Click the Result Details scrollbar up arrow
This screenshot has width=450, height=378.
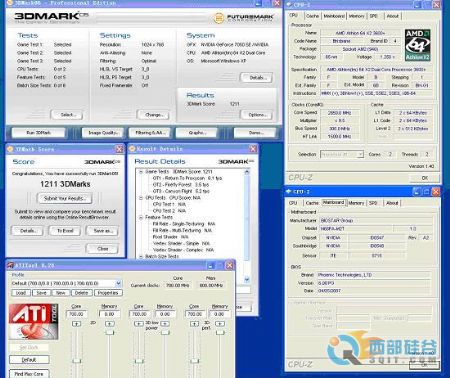pyautogui.click(x=247, y=172)
